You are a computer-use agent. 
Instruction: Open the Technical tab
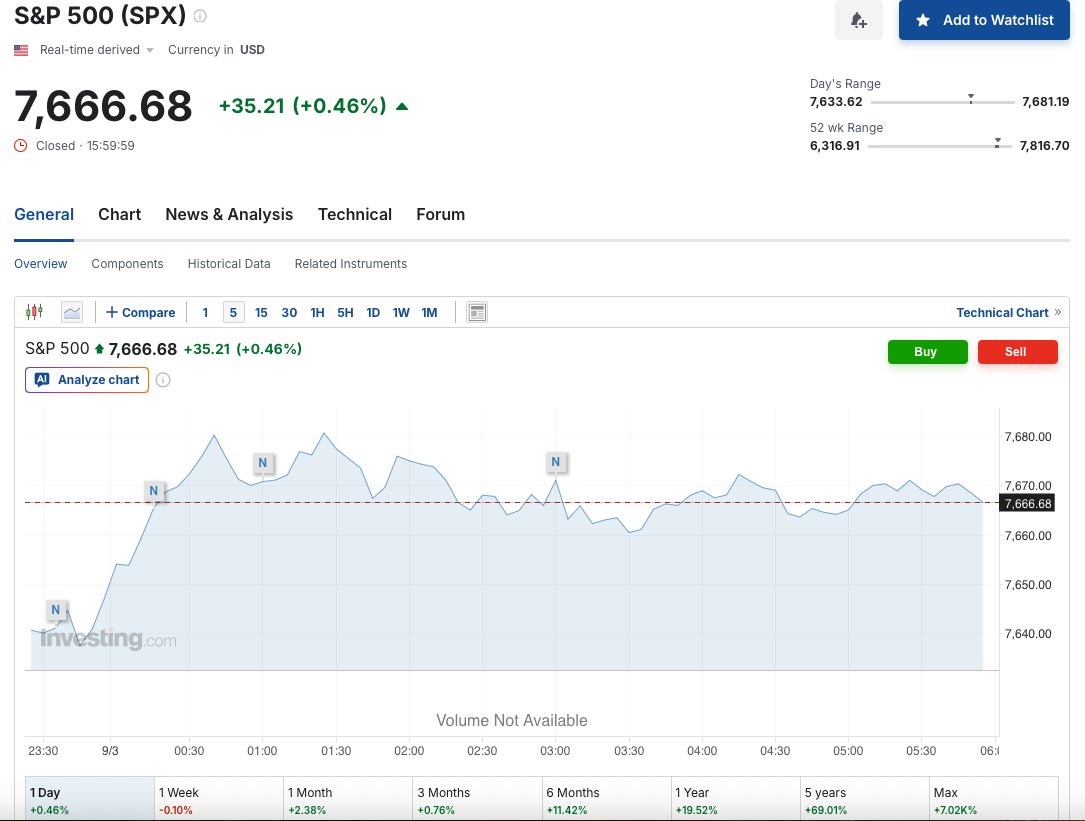(x=355, y=215)
